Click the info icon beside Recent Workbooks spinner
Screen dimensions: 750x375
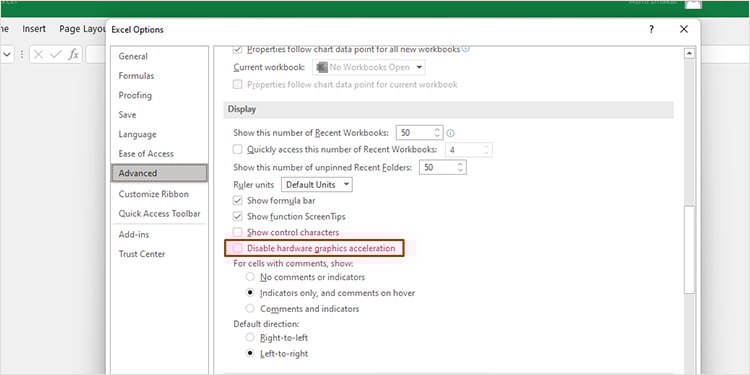pos(450,133)
